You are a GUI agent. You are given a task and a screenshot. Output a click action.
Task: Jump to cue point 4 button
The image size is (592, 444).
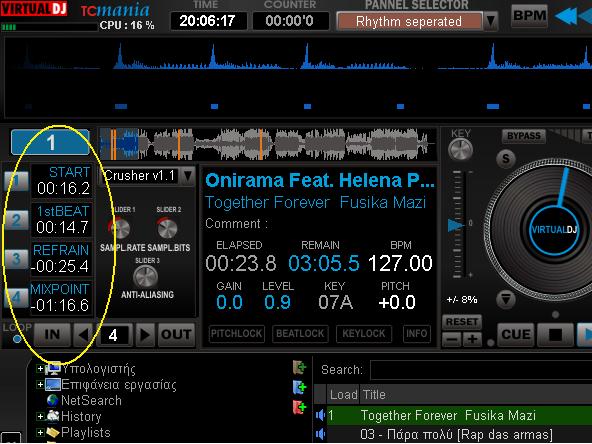(16, 298)
